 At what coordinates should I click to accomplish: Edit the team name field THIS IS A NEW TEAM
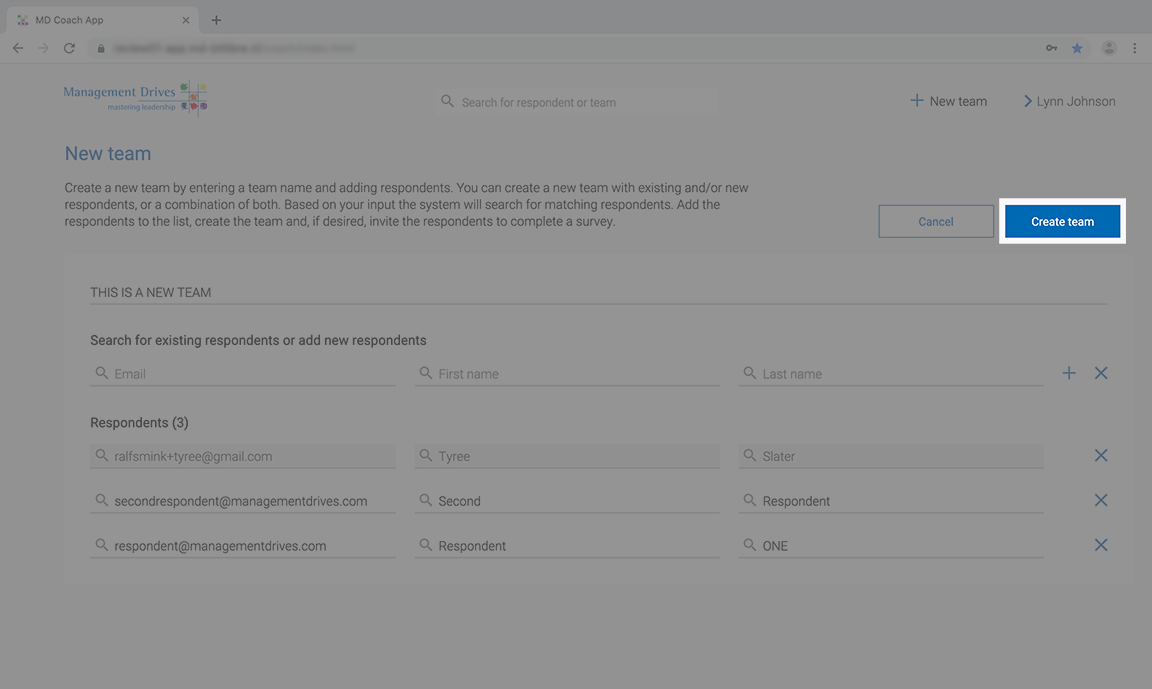pyautogui.click(x=598, y=292)
